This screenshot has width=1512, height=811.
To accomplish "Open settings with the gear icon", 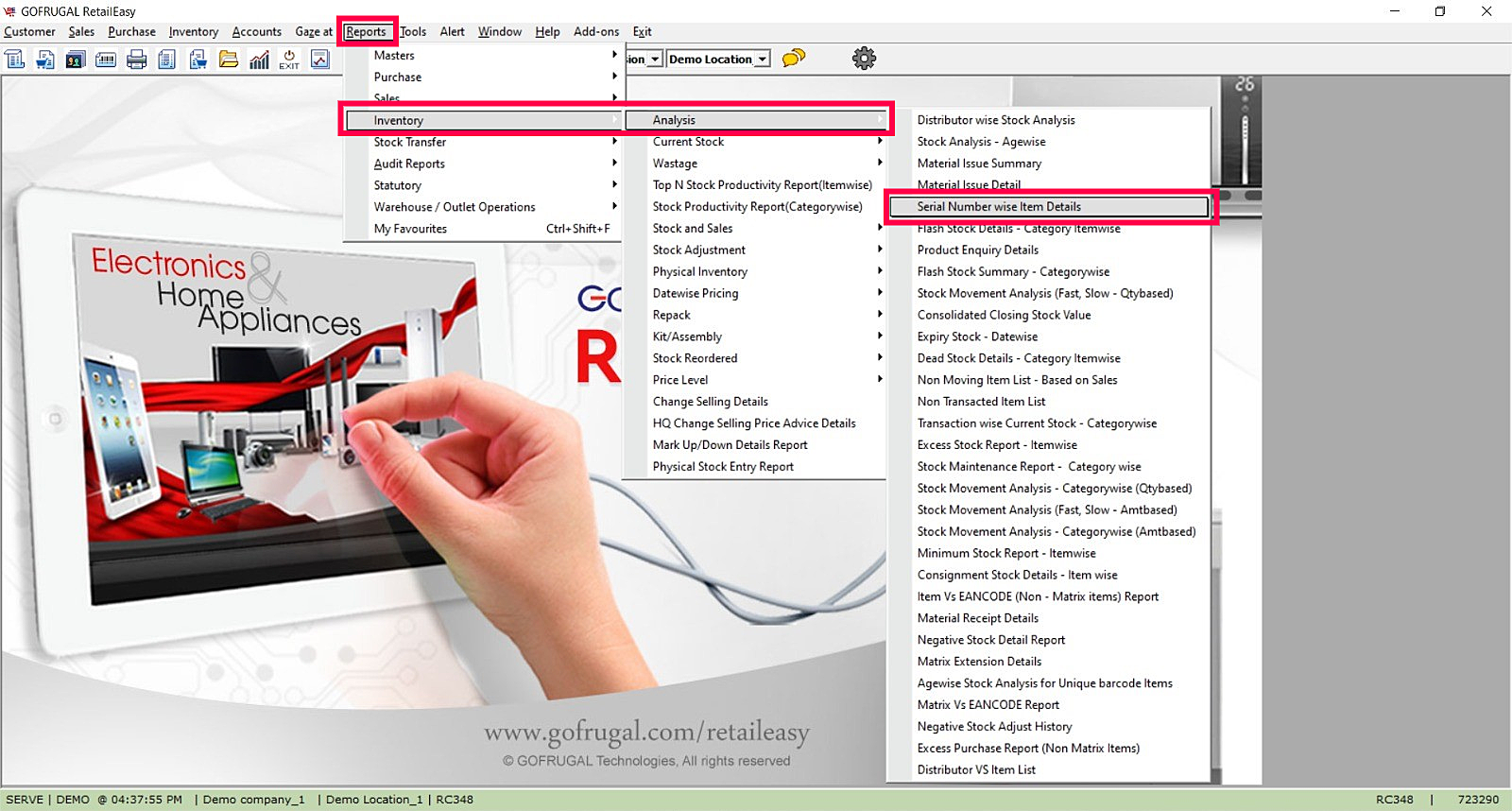I will 864,59.
